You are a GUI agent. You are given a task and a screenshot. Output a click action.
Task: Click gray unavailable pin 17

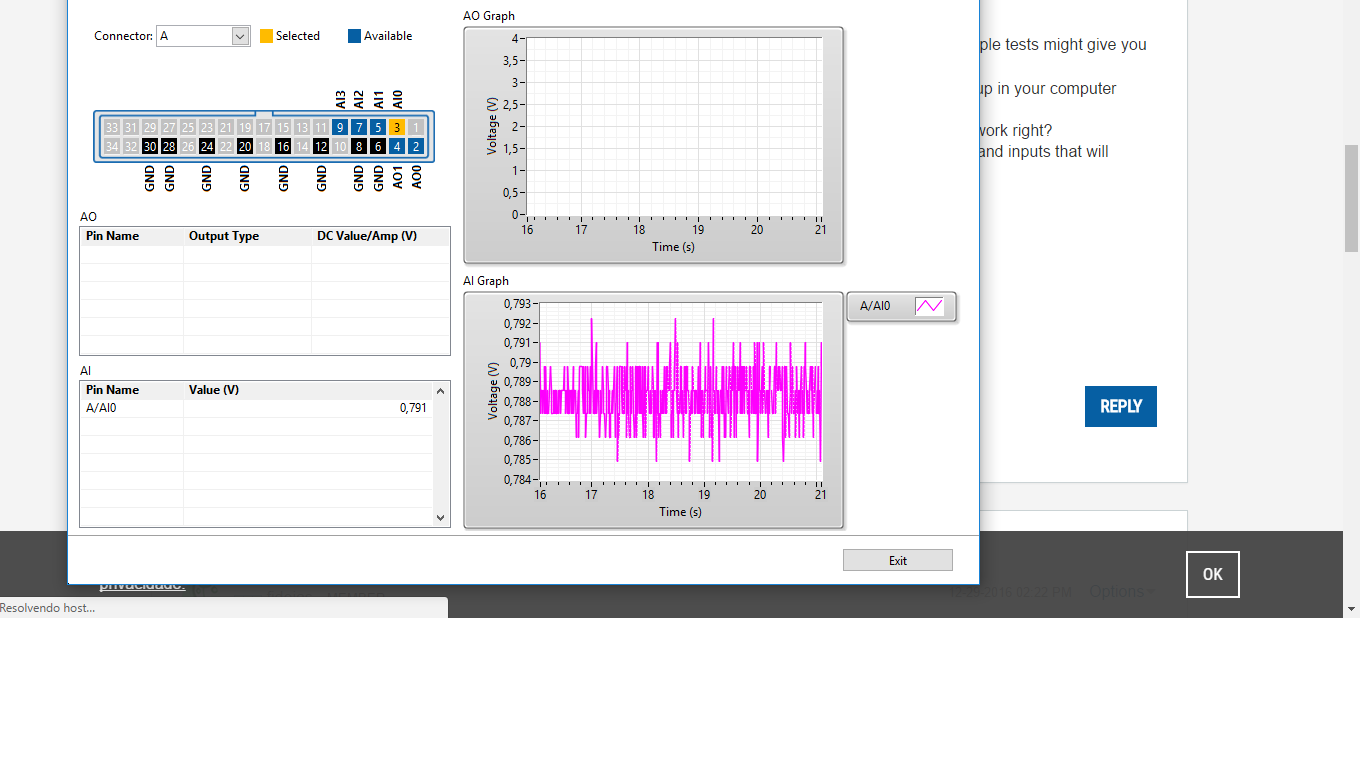(264, 127)
